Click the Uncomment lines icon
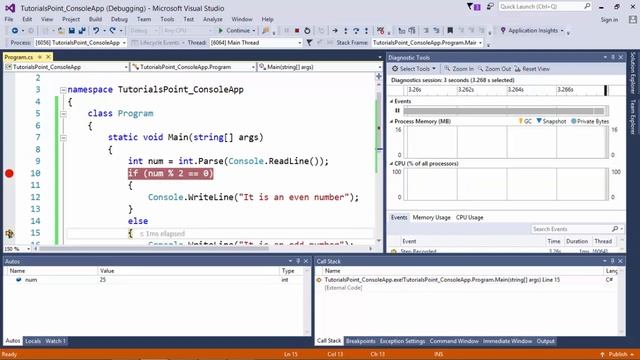Viewport: 640px width, 360px height. pos(436,31)
